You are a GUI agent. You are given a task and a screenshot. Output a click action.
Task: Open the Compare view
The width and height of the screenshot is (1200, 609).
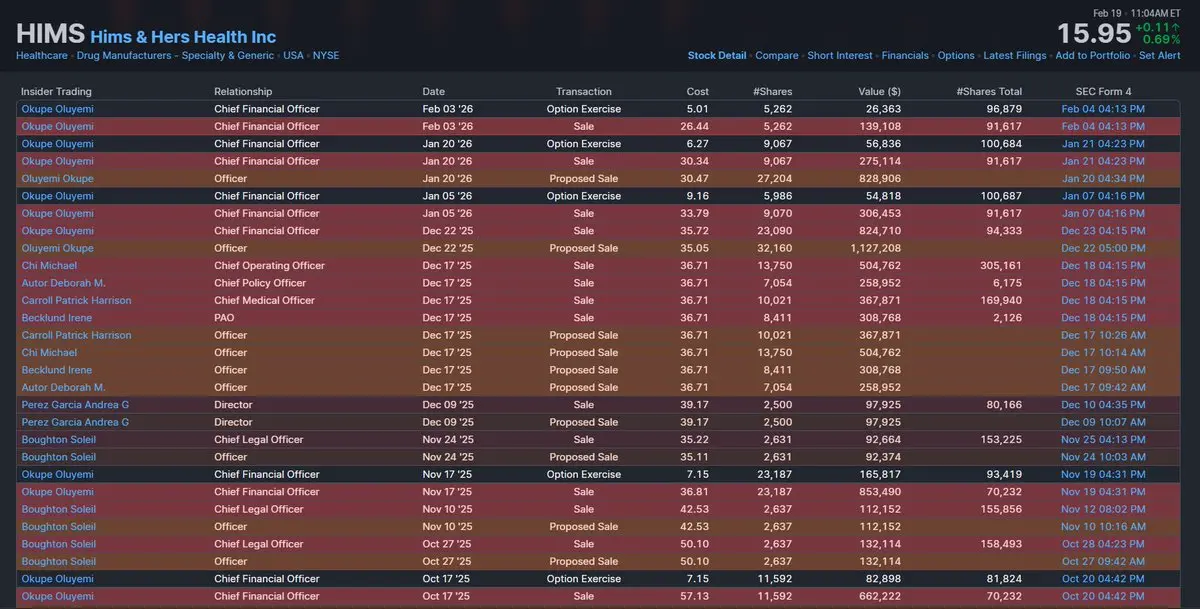tap(777, 56)
